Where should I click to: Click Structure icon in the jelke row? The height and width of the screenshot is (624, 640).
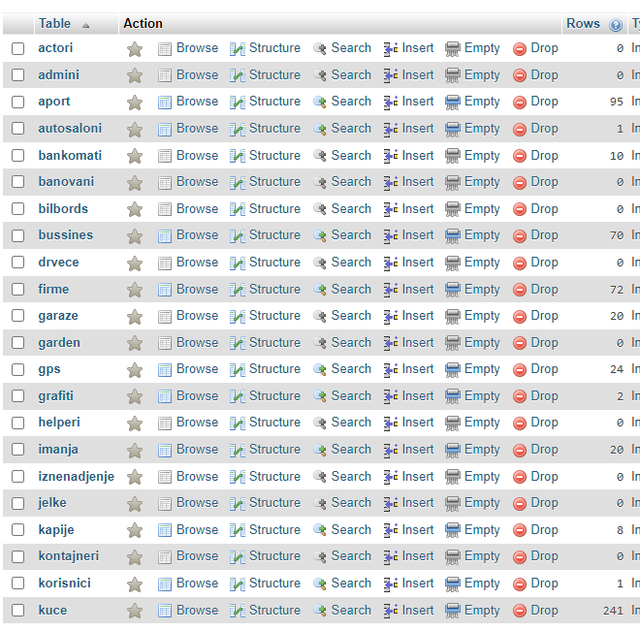pyautogui.click(x=237, y=504)
